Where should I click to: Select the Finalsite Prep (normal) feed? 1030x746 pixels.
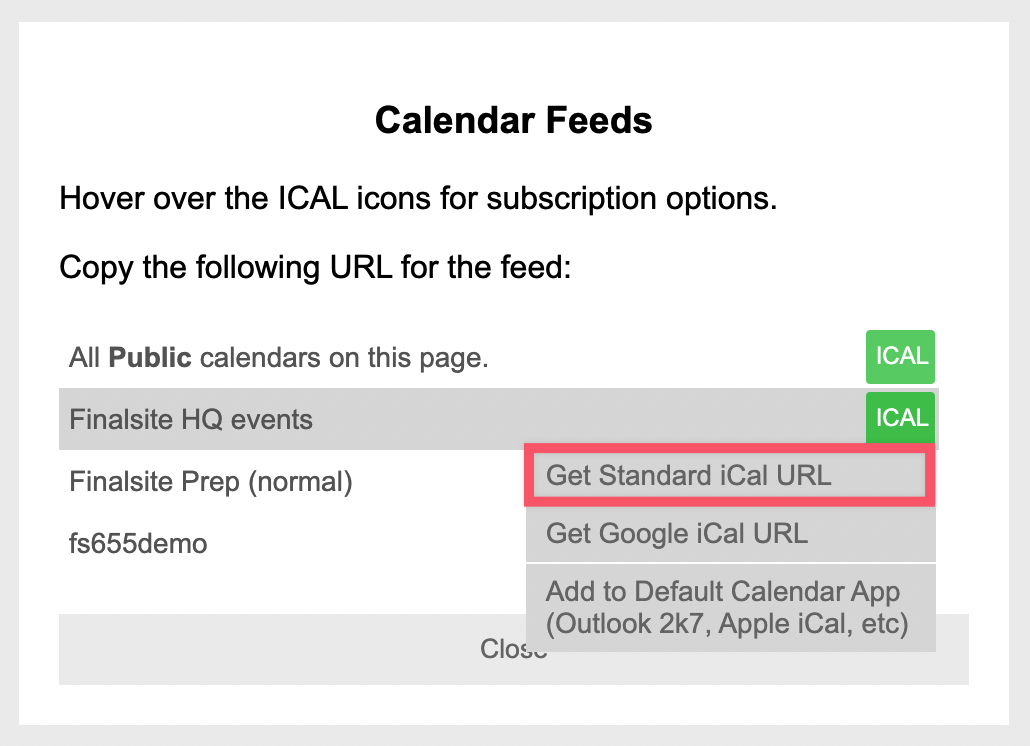click(211, 482)
